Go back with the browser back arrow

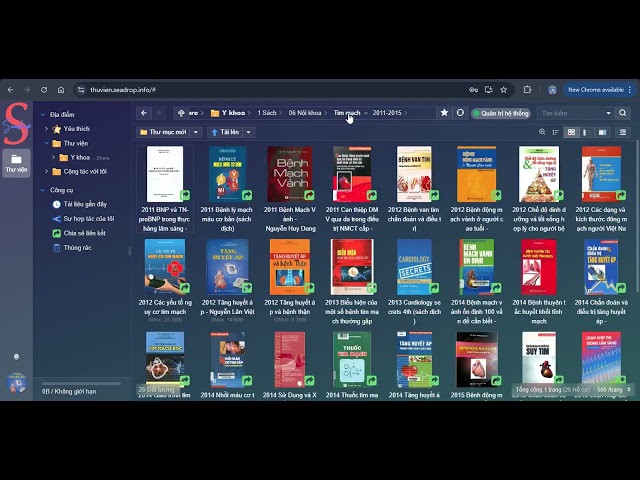coord(11,90)
